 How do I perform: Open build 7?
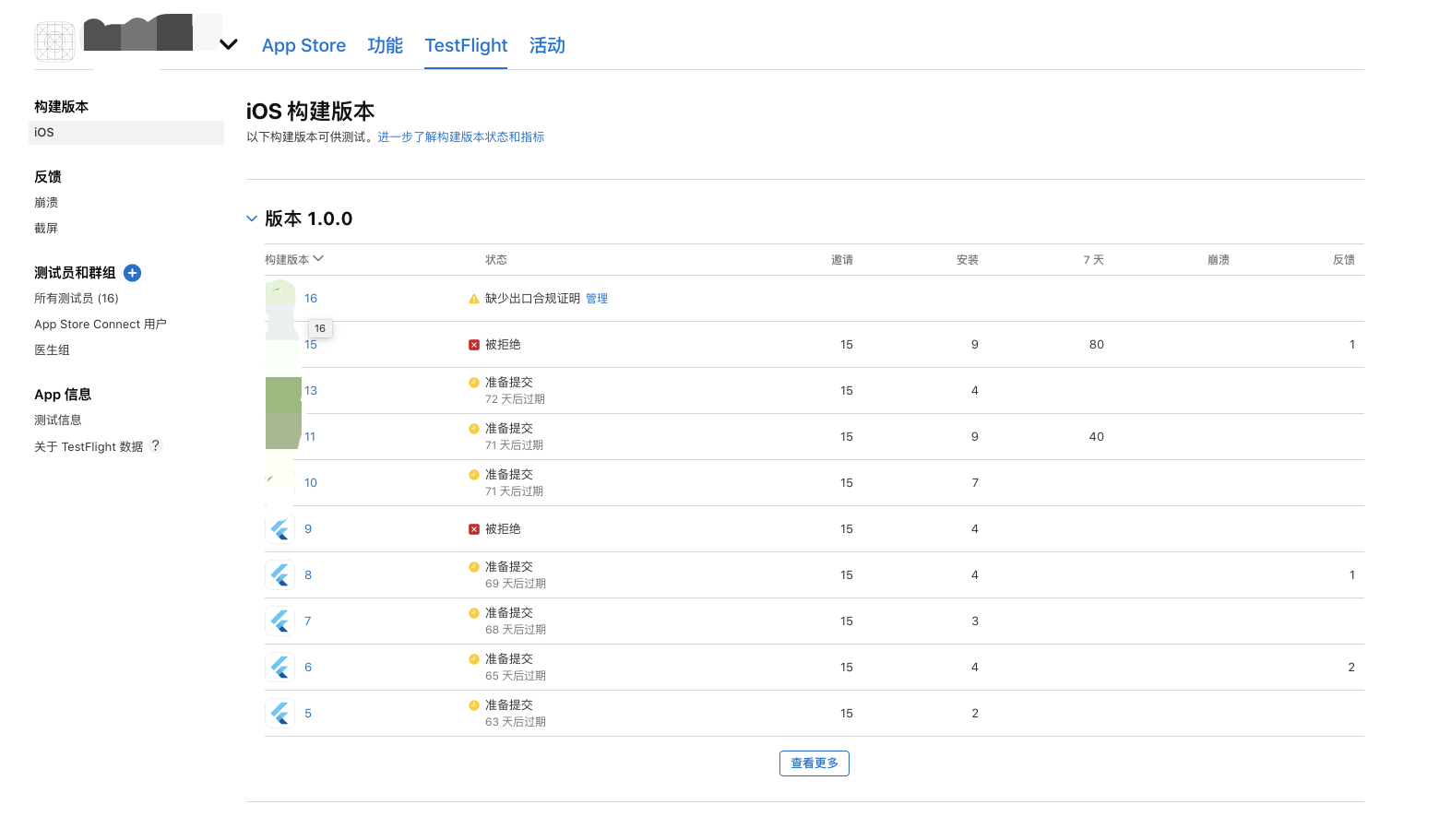(x=308, y=621)
